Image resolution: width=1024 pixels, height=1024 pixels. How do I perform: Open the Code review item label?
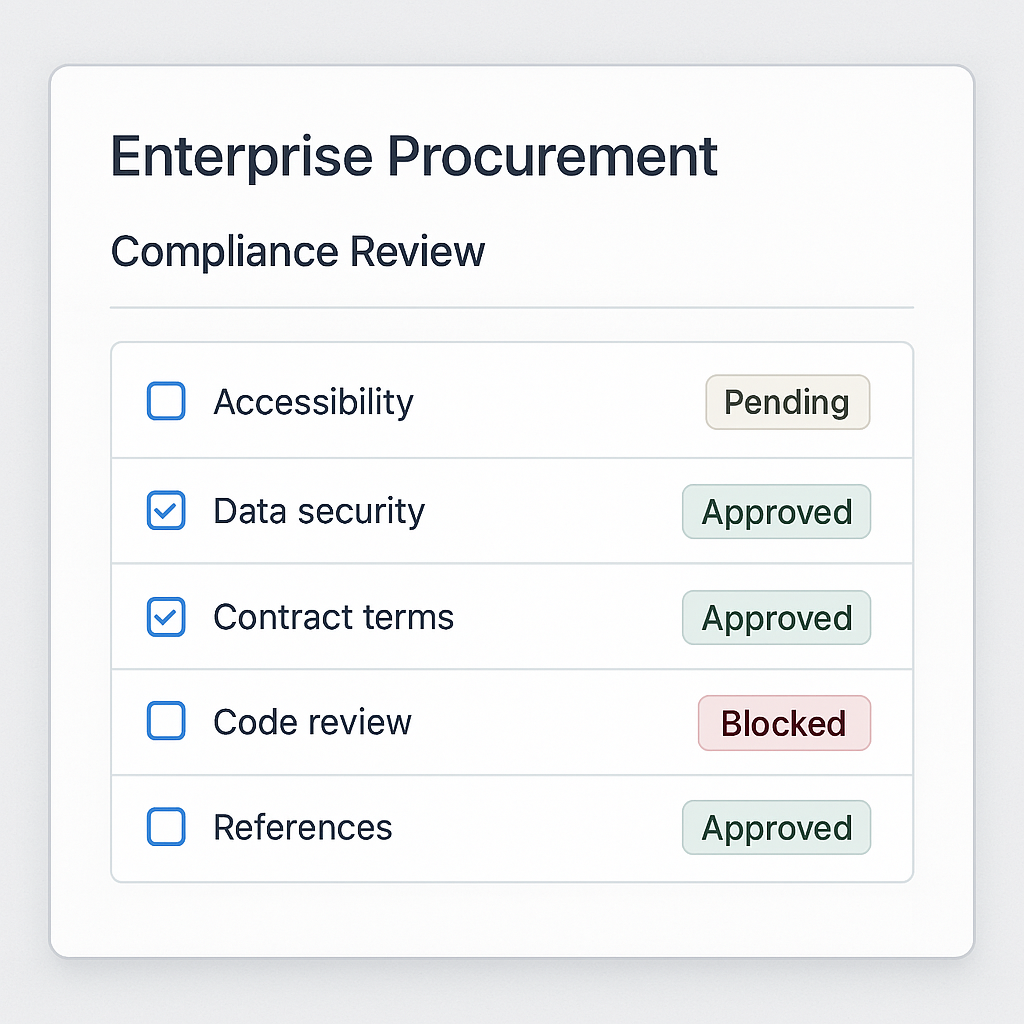click(312, 722)
